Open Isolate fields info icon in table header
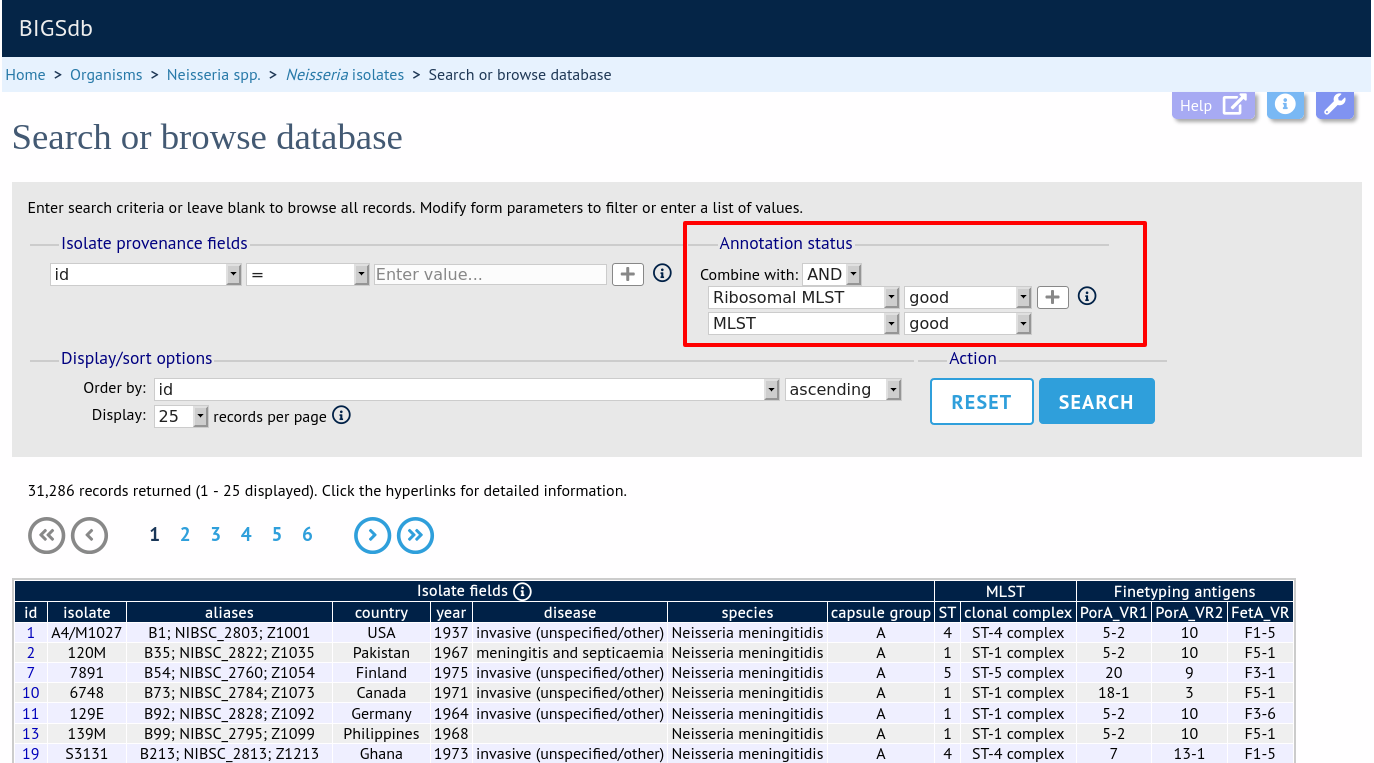The height and width of the screenshot is (763, 1374). 522,591
